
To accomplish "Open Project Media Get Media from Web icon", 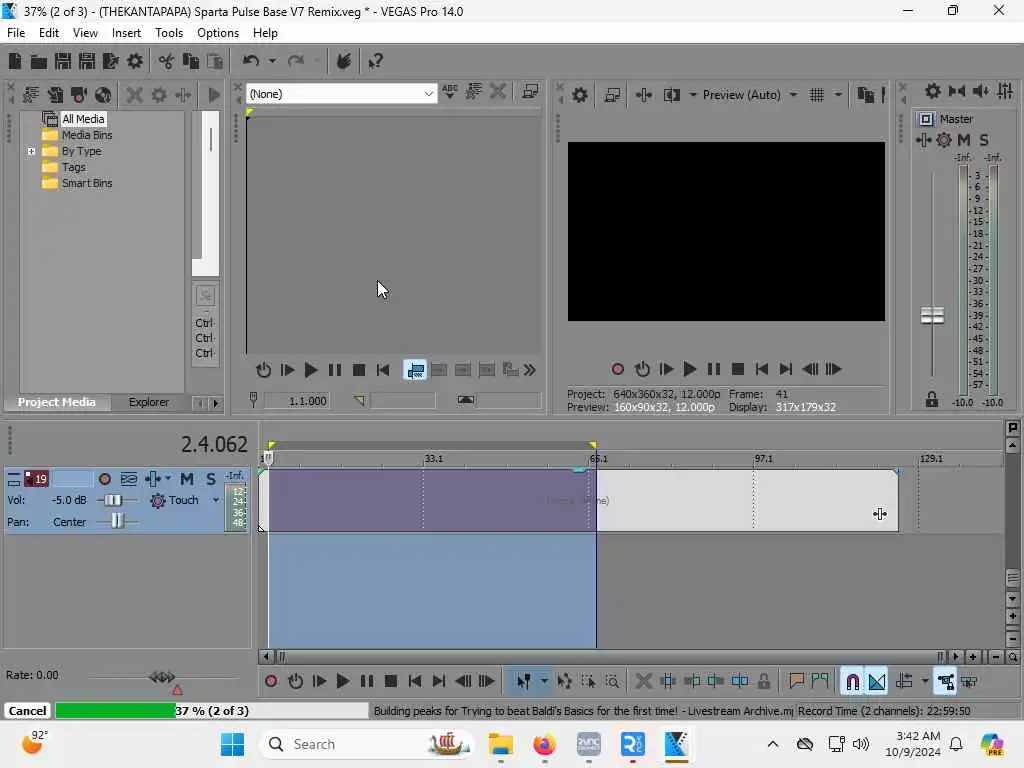I will (x=103, y=95).
